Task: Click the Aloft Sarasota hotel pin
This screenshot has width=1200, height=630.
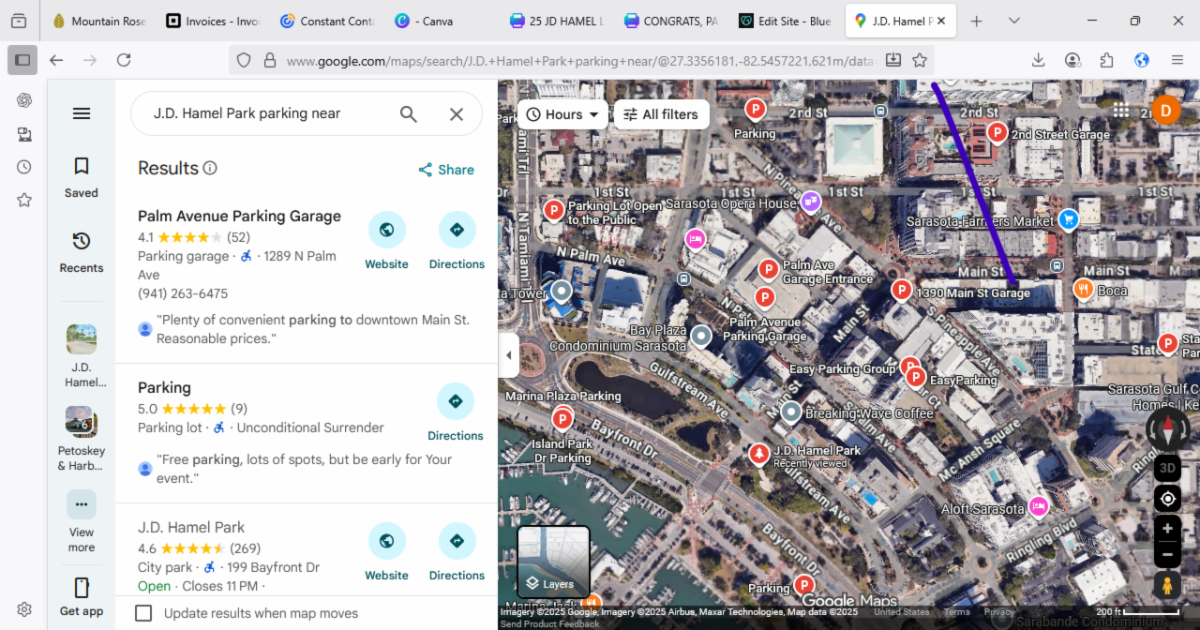Action: tap(1038, 506)
